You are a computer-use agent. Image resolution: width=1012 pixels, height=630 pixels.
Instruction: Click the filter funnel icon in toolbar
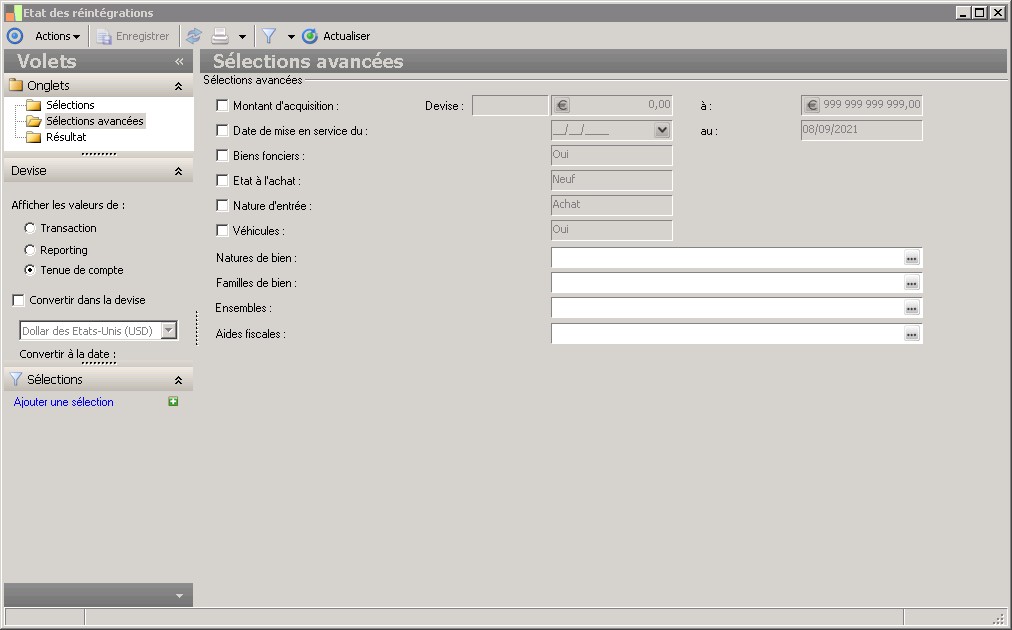click(x=269, y=36)
